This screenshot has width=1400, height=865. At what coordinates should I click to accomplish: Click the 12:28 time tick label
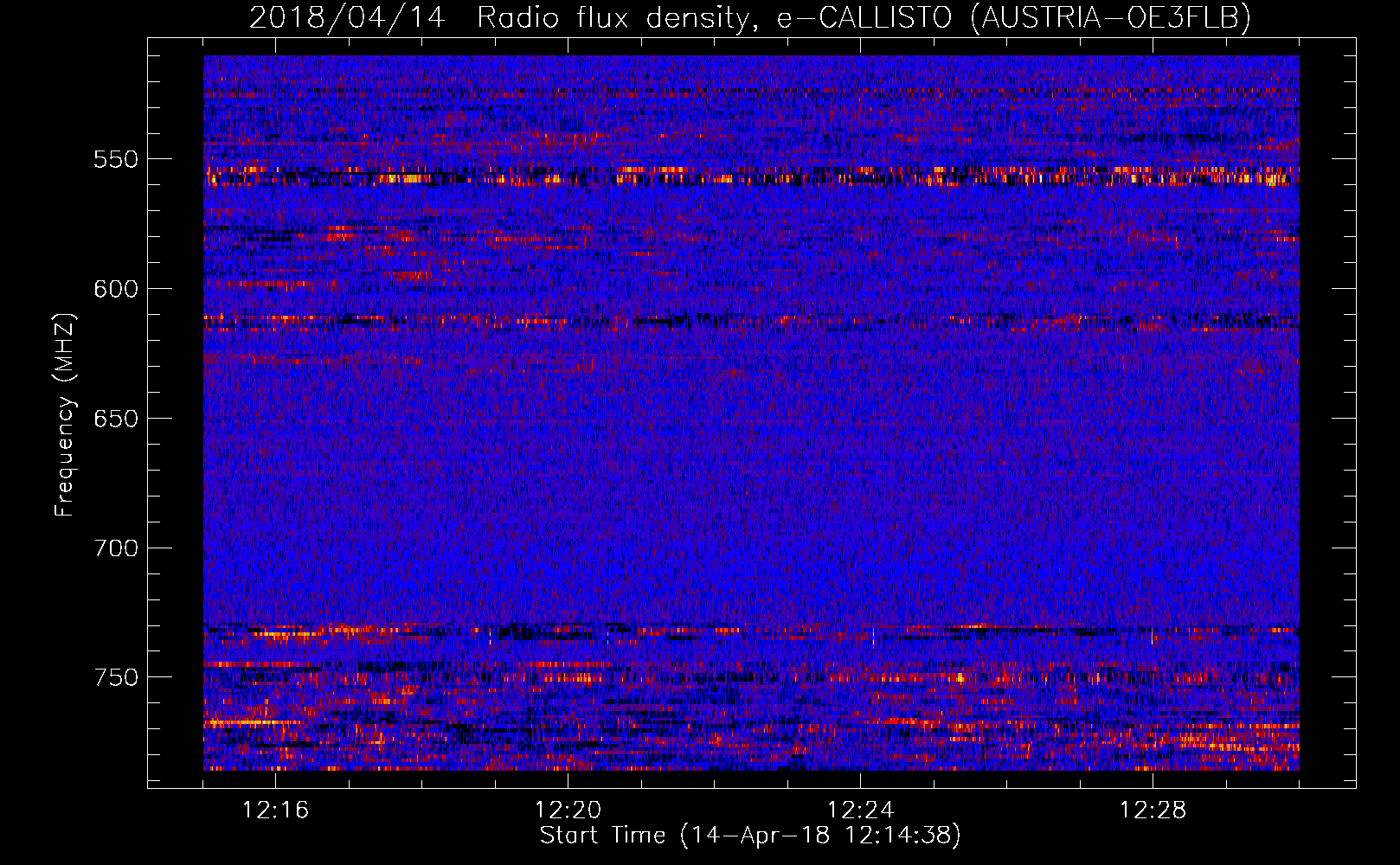[x=1153, y=811]
